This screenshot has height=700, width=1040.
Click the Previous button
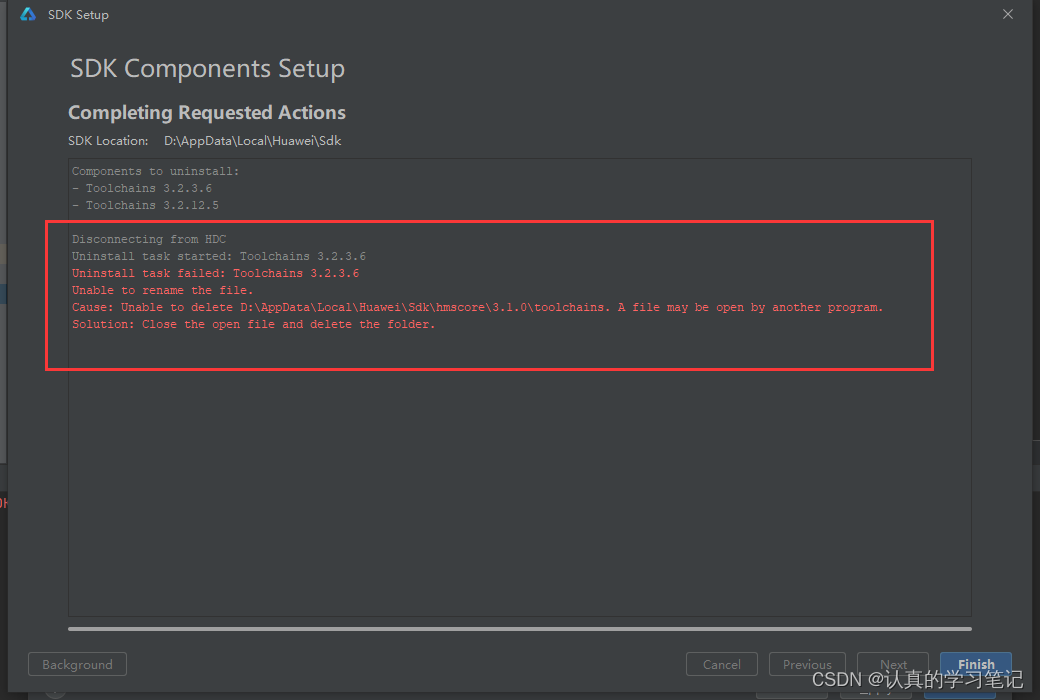click(807, 664)
